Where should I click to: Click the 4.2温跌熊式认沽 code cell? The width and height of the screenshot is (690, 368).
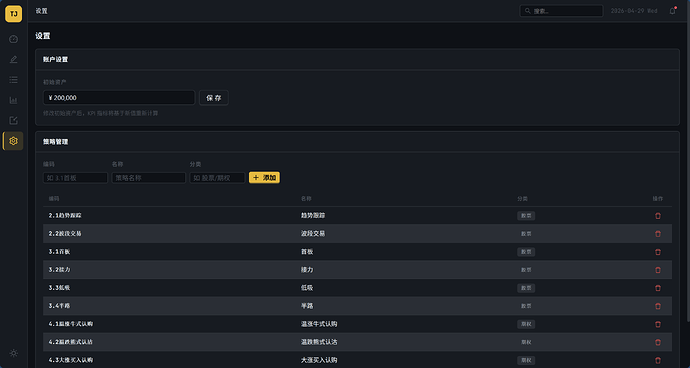71,342
